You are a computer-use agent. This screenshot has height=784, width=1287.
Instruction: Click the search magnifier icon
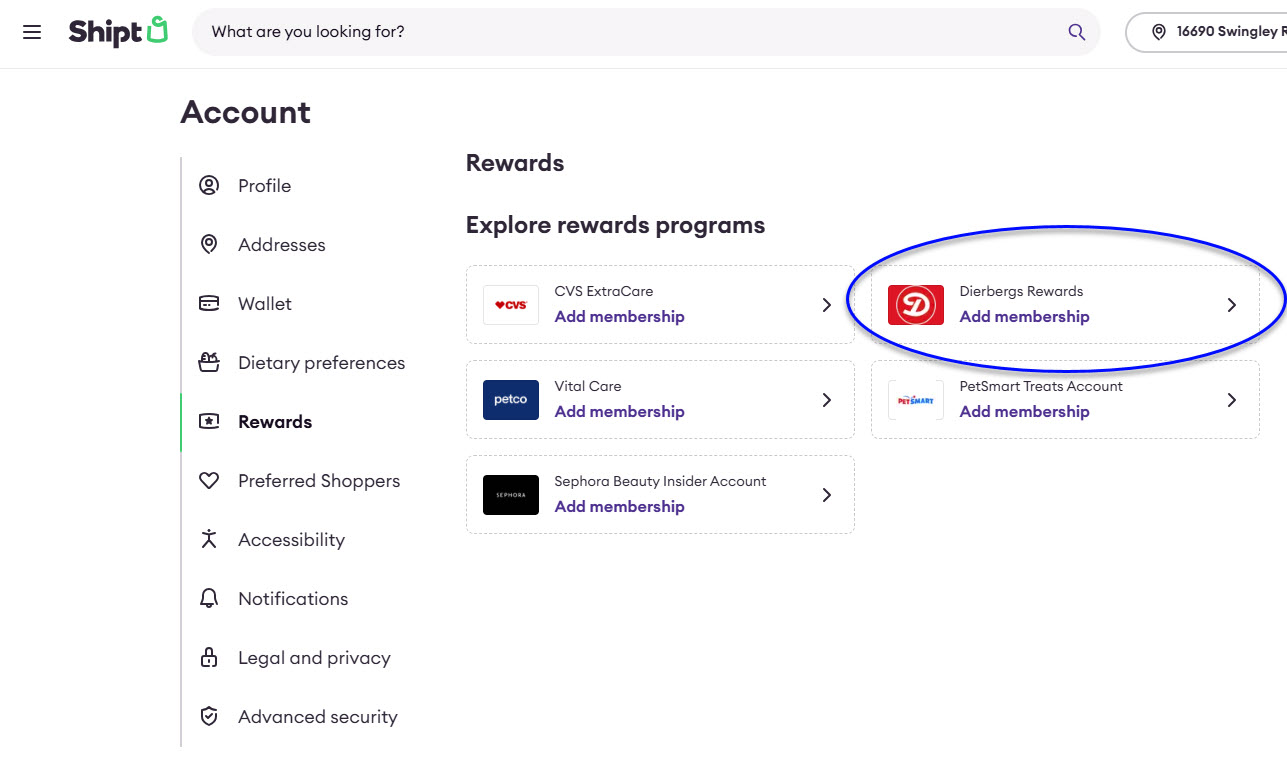(1076, 32)
